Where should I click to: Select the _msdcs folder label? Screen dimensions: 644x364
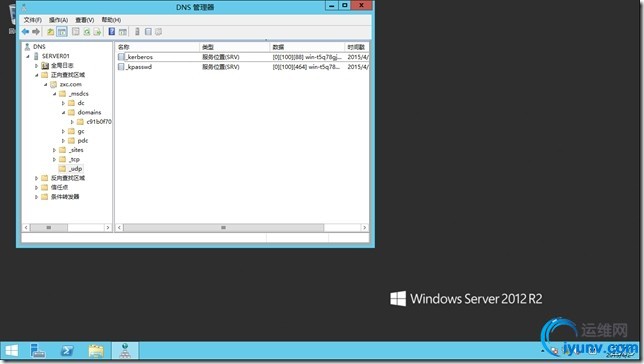pos(79,94)
